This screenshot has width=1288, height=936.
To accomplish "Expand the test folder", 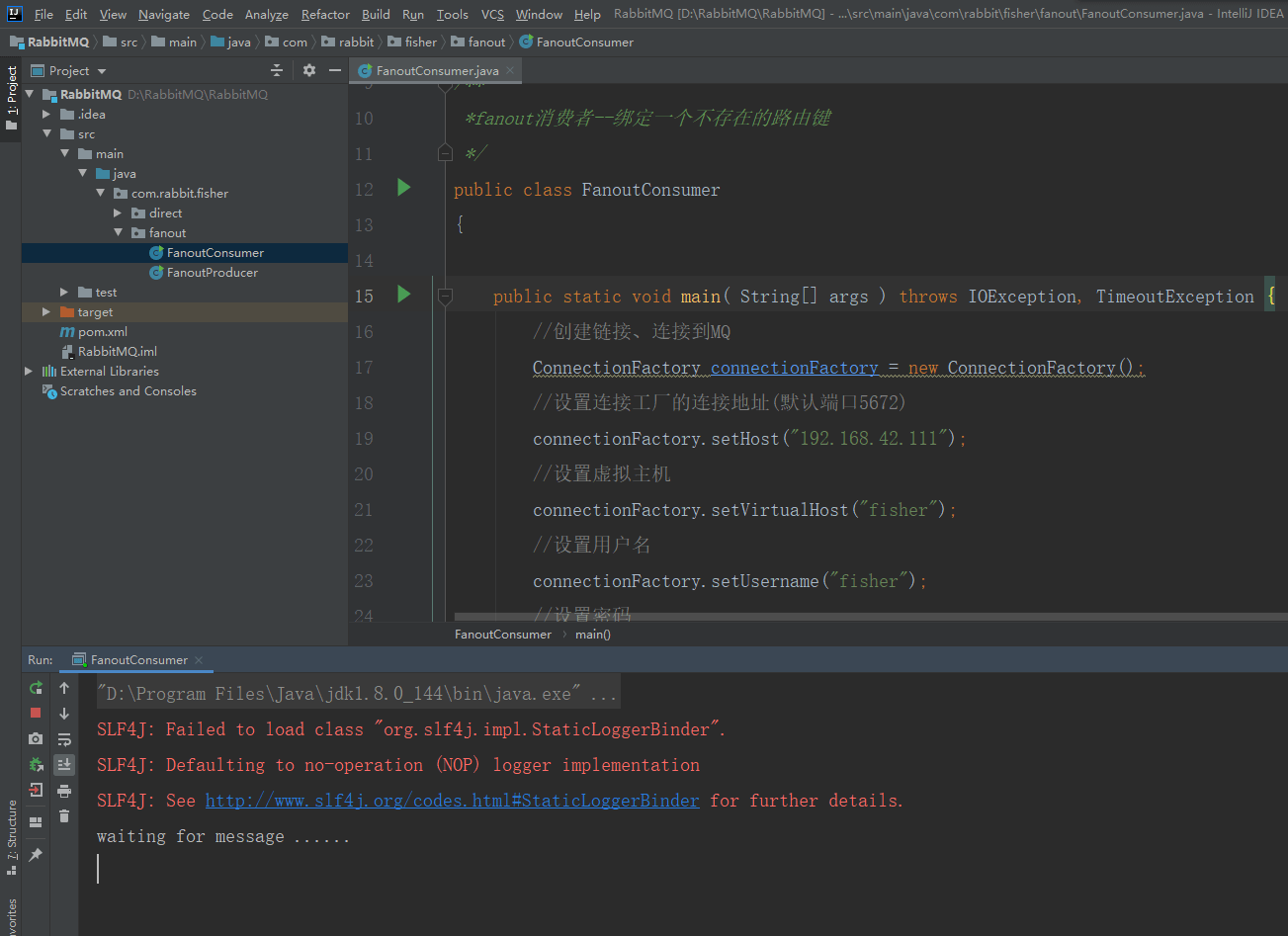I will point(64,293).
